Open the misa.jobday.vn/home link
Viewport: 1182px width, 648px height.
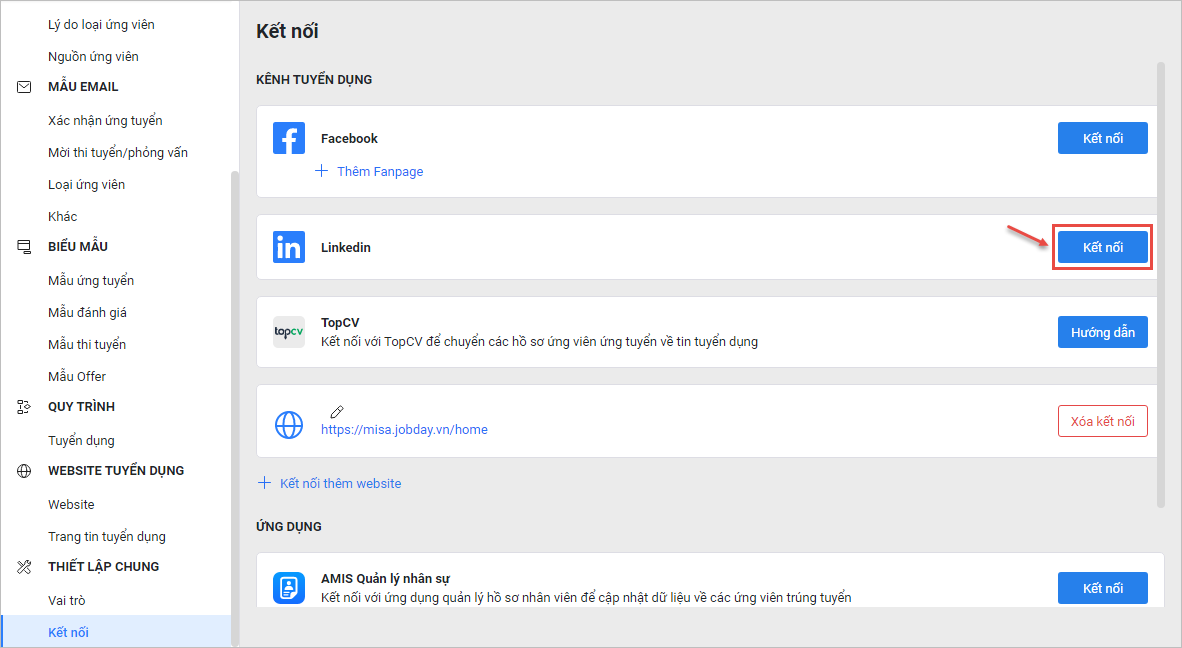[404, 430]
